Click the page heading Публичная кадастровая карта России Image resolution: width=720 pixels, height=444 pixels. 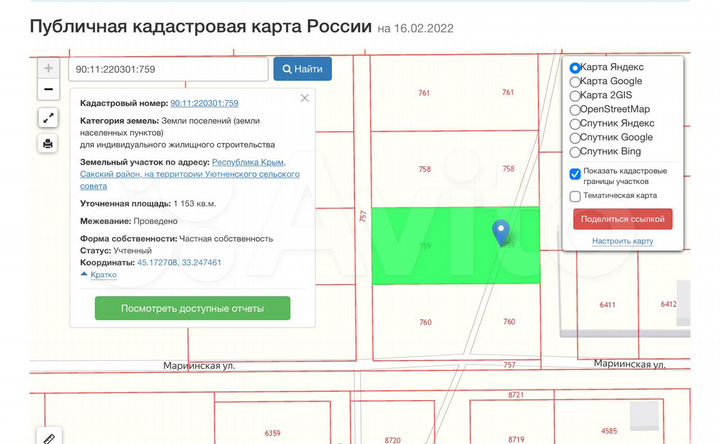click(201, 26)
